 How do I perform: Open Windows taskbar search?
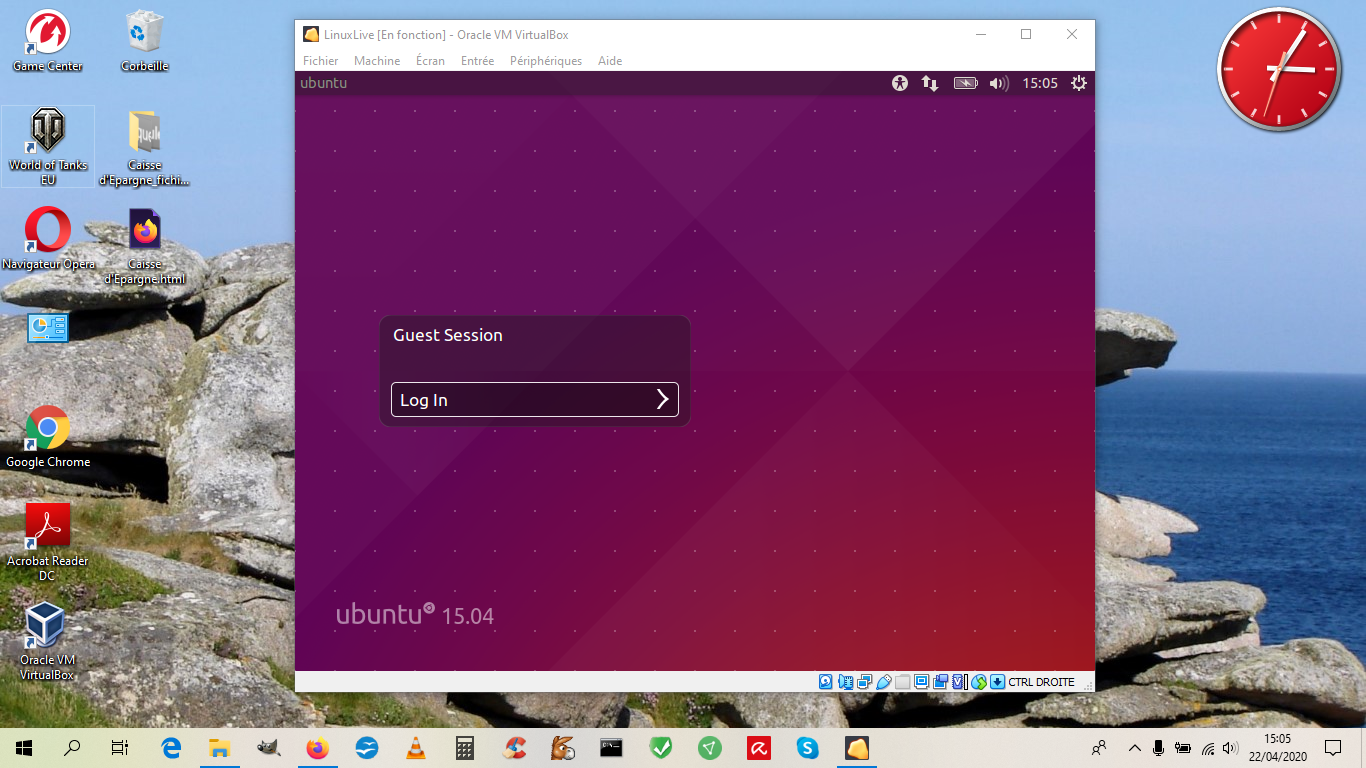(x=72, y=747)
